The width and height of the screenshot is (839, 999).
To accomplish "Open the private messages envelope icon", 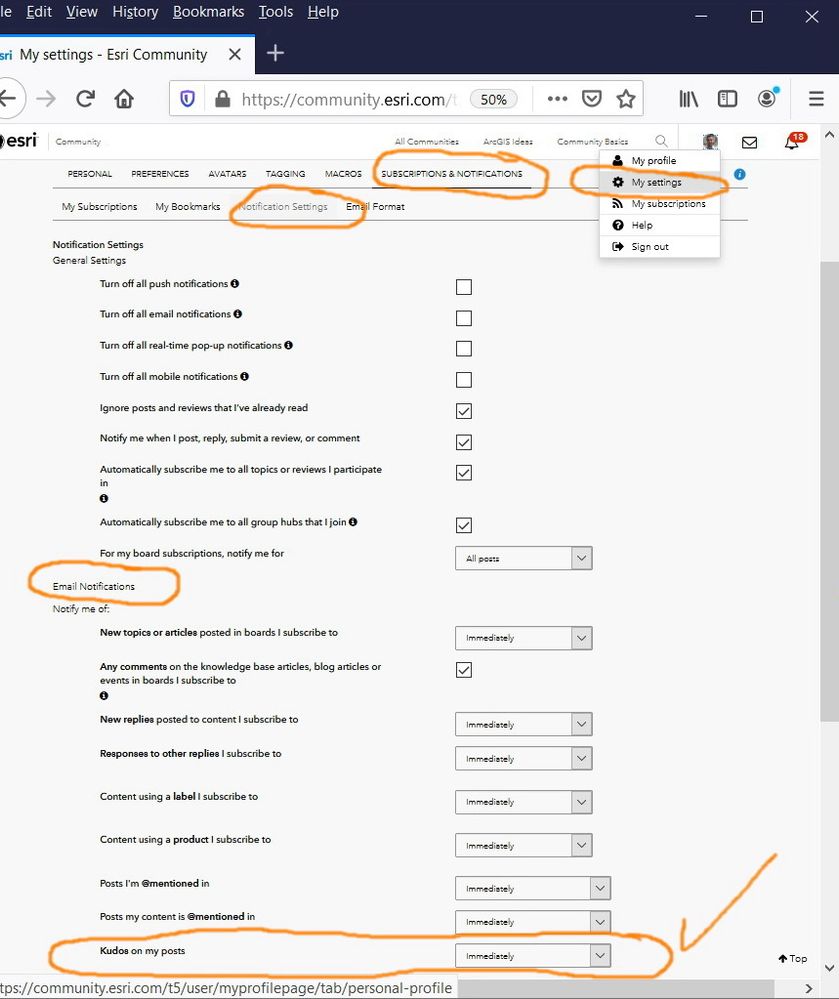I will pos(750,142).
